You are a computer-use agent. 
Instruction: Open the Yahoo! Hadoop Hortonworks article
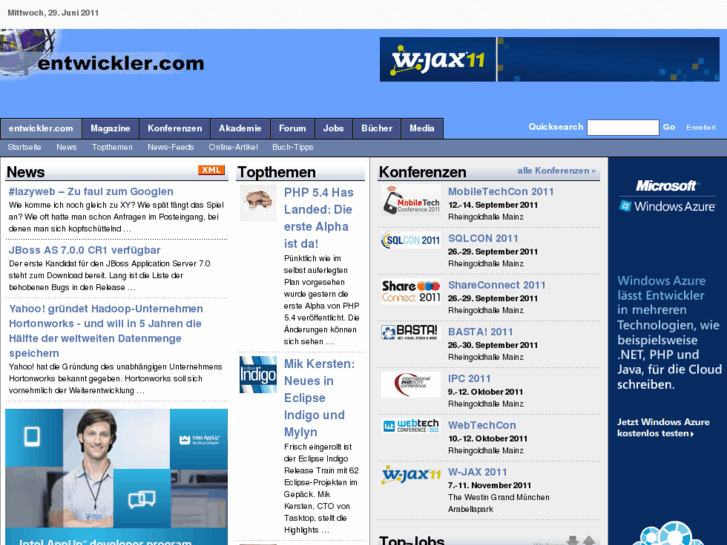[x=106, y=331]
